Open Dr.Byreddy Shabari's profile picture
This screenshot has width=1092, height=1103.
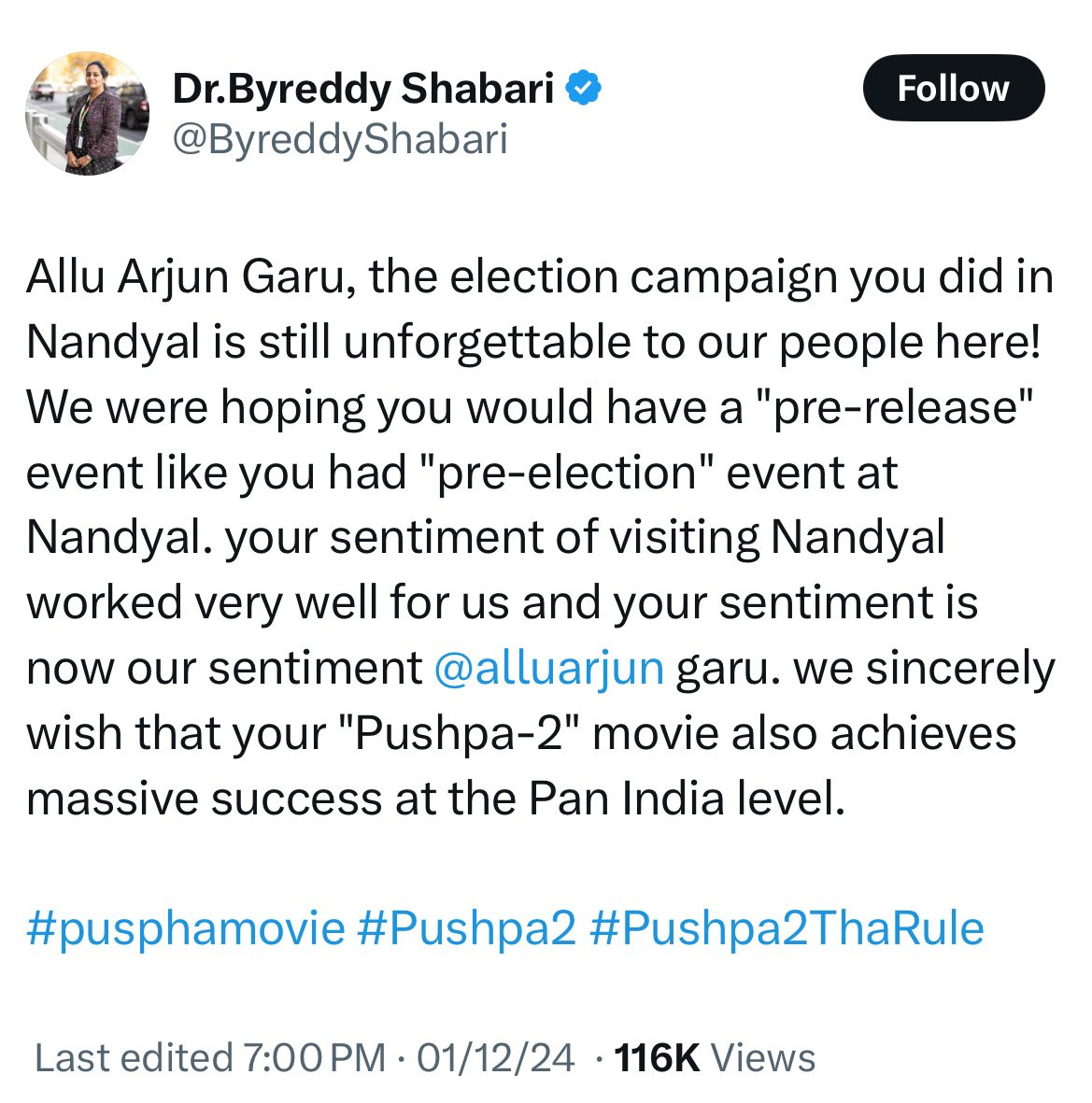point(87,114)
